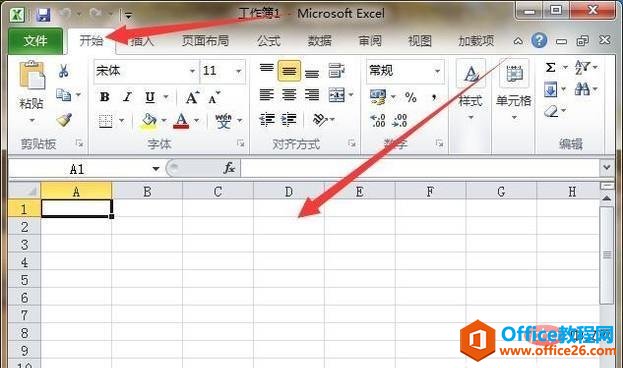Open Excel Help question mark

point(539,41)
